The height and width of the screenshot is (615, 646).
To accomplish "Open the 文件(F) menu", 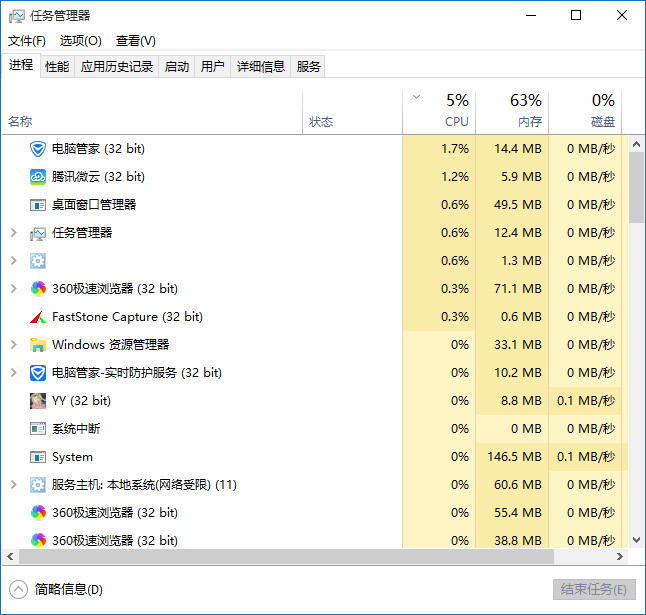I will [27, 41].
